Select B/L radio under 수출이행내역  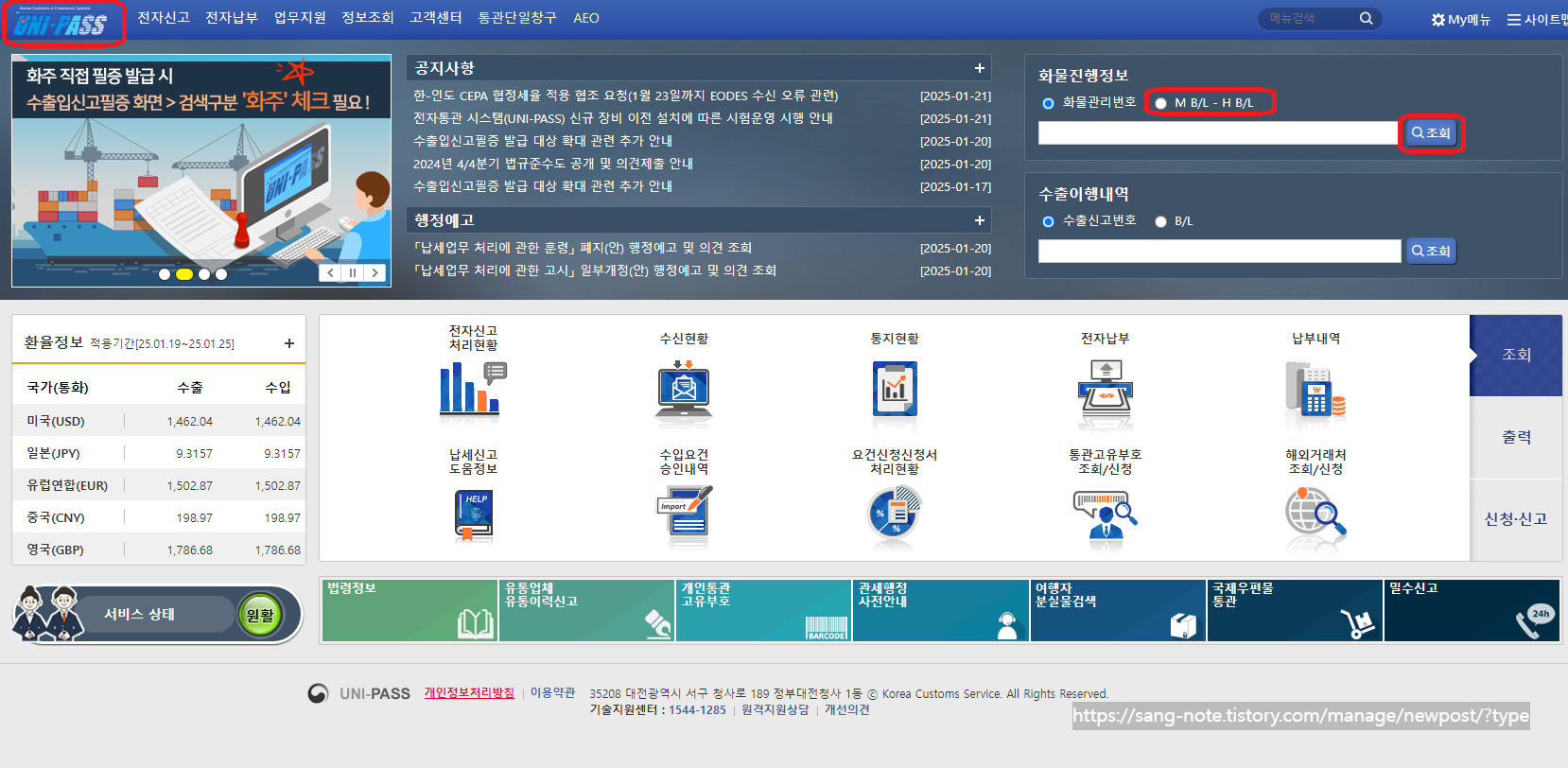point(1160,221)
